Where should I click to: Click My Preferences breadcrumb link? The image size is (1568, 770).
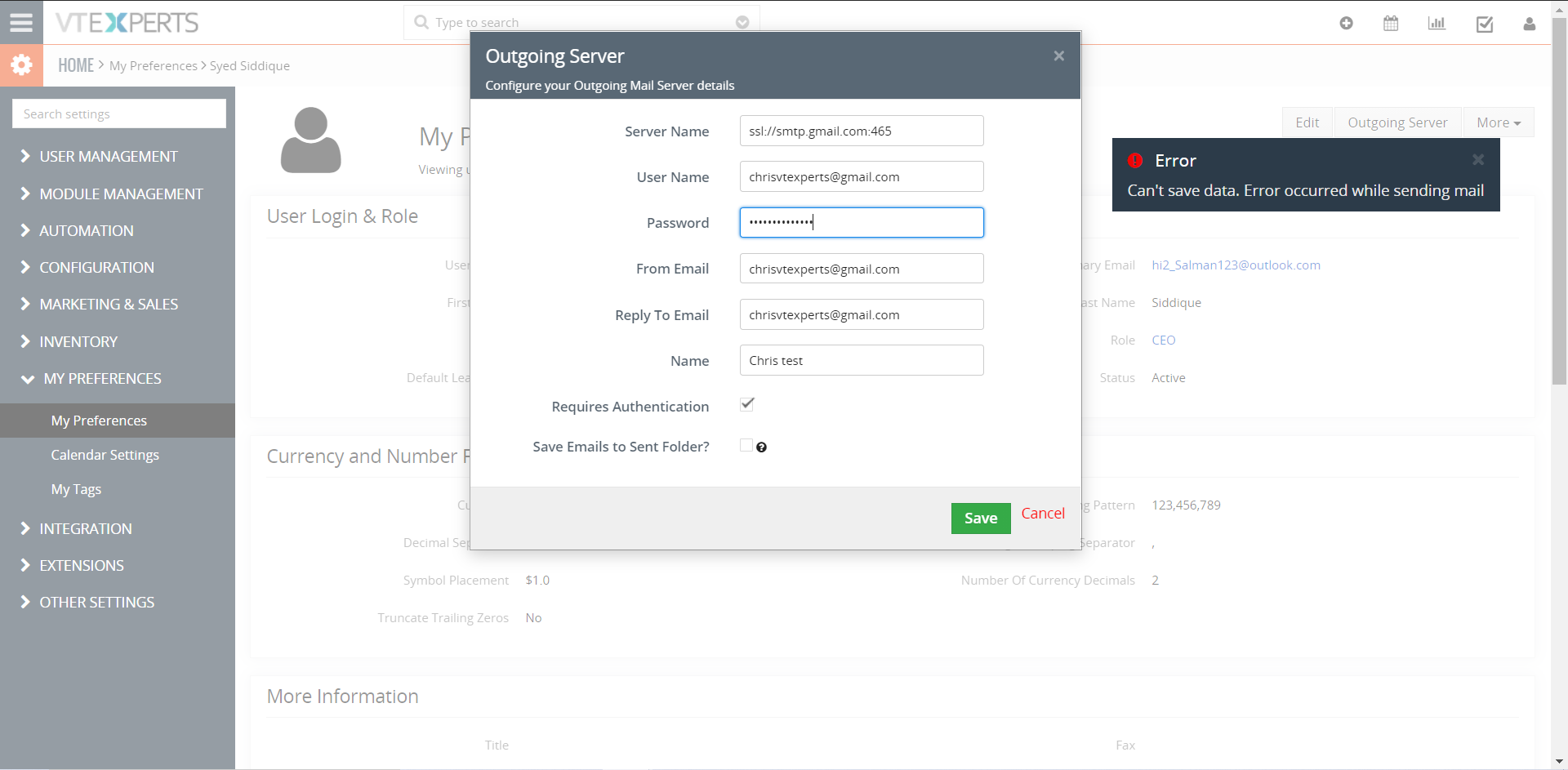coord(154,65)
